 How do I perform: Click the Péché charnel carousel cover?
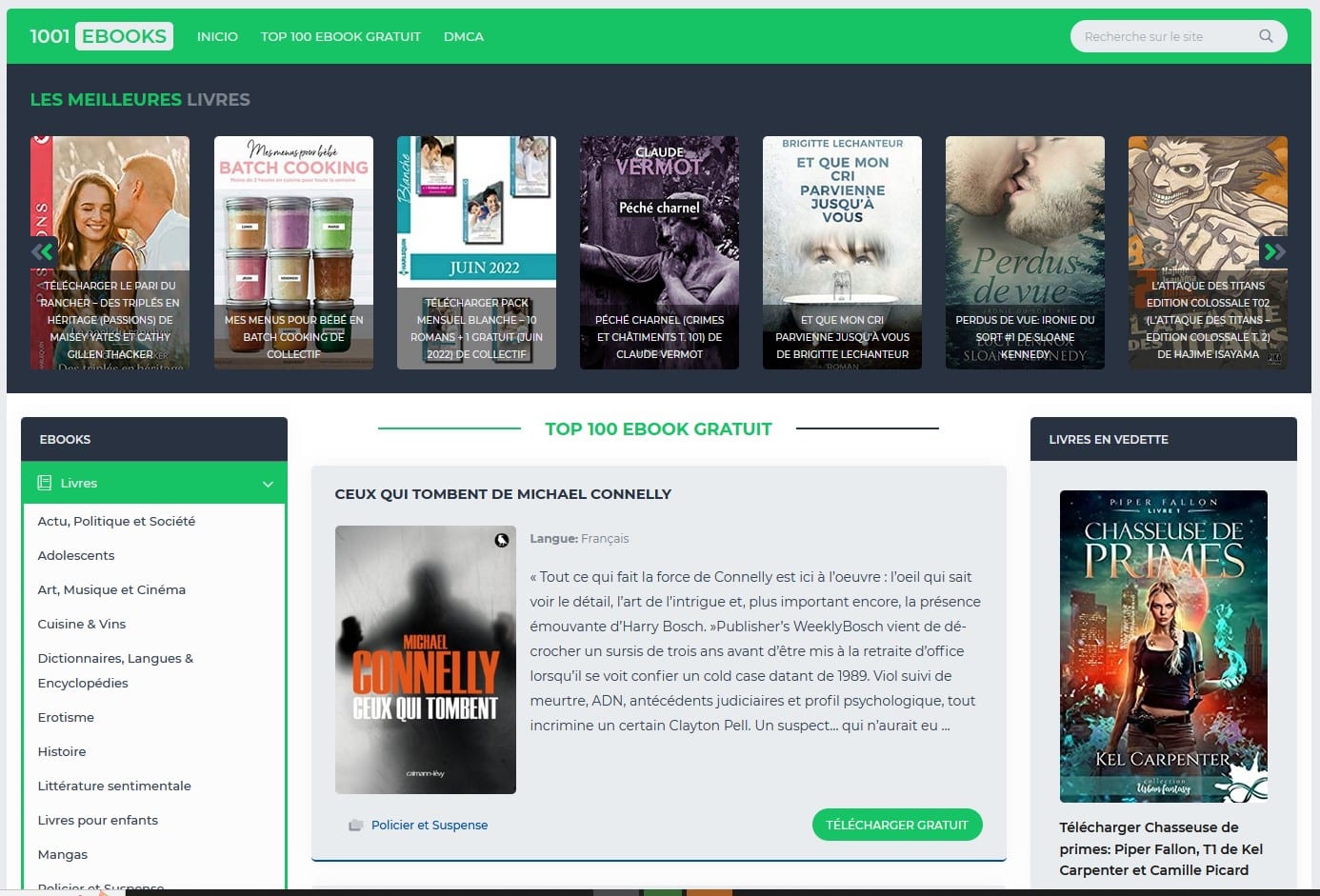pos(659,252)
